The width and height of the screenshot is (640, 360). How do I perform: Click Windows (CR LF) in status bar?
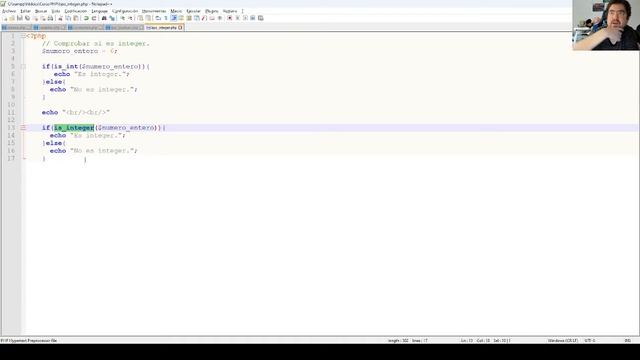563,340
